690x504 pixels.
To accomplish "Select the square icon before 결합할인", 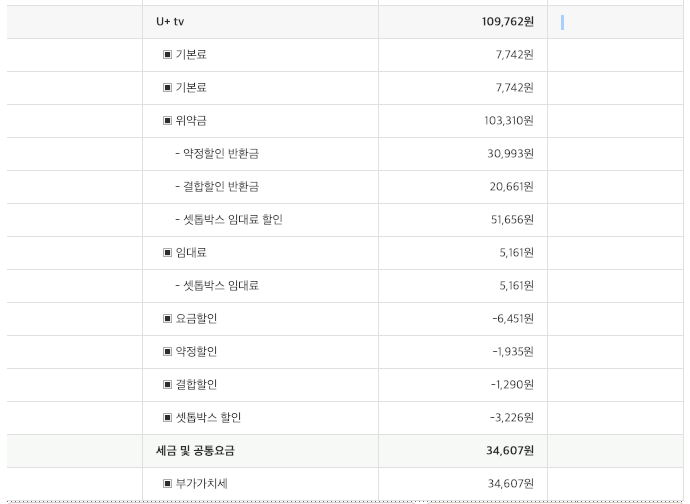I will [167, 385].
